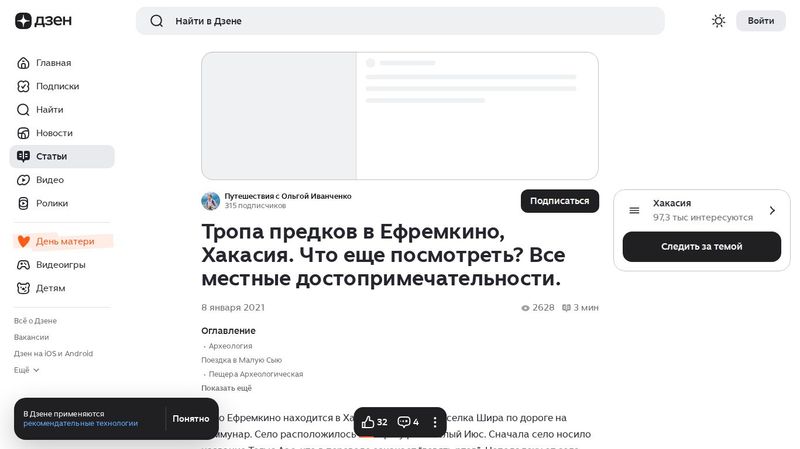This screenshot has width=800, height=449.
Task: Click the like thumbs-up icon
Action: coord(368,422)
